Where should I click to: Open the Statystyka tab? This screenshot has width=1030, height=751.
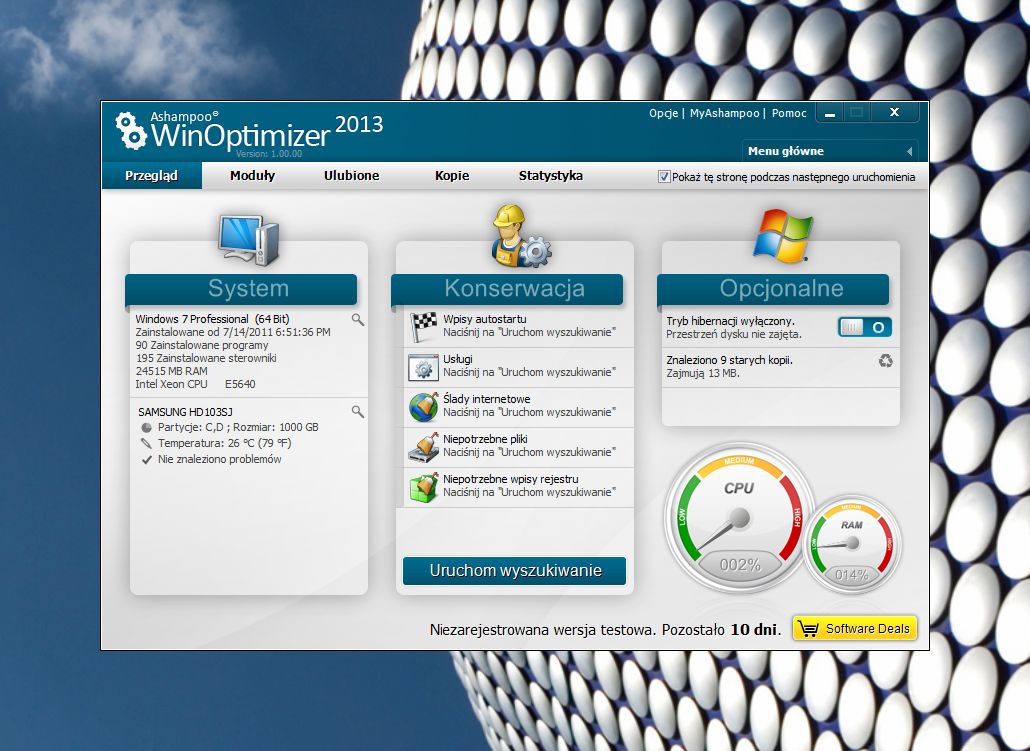tap(550, 175)
